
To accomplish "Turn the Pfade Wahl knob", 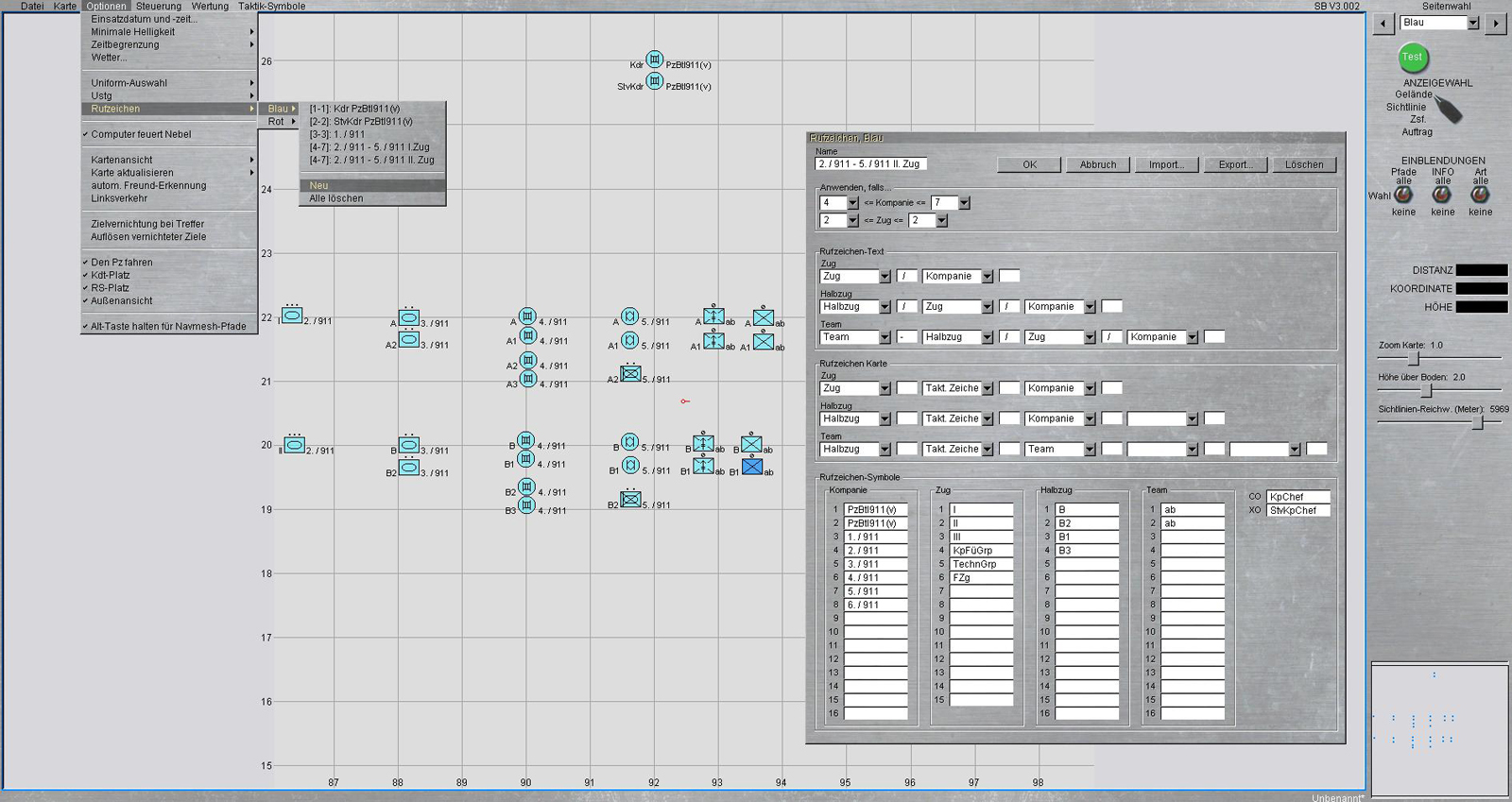I will [1403, 195].
